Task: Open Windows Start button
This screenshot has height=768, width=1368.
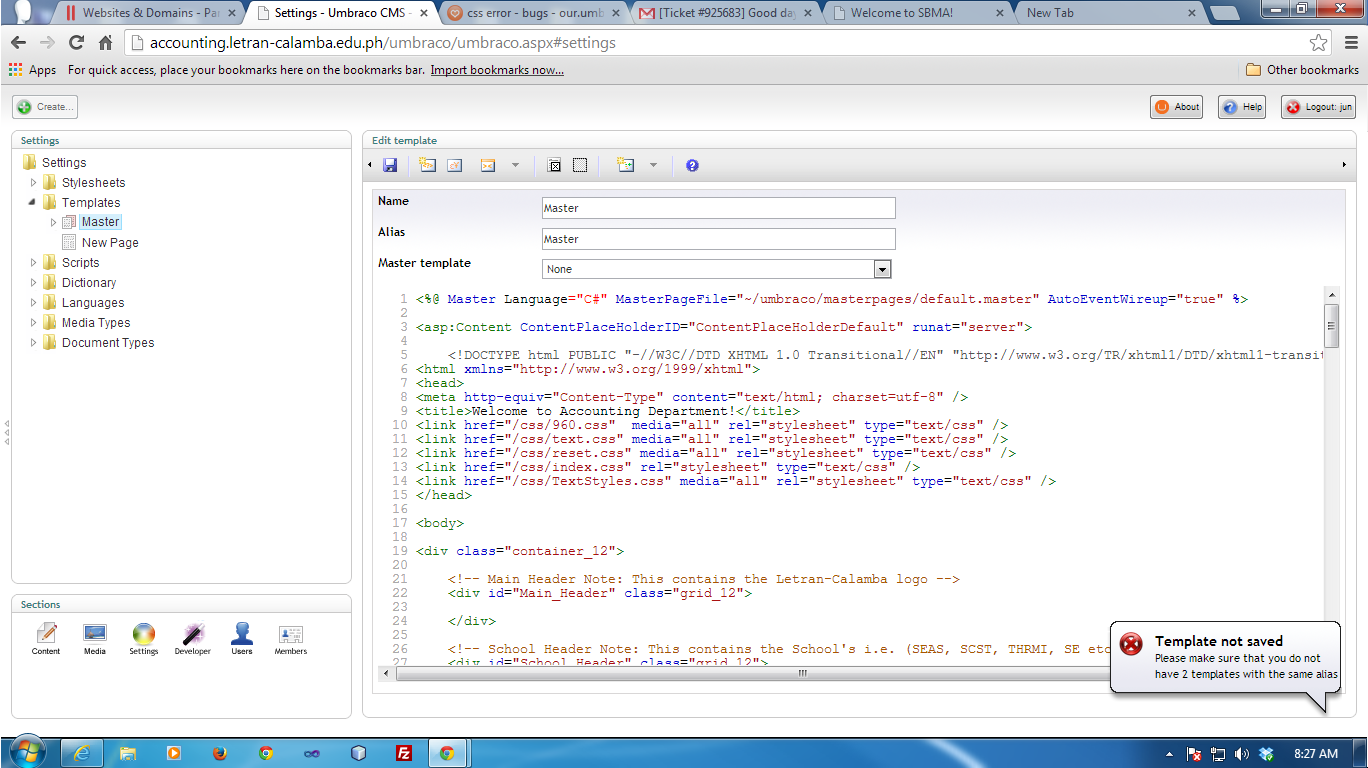Action: tap(26, 753)
